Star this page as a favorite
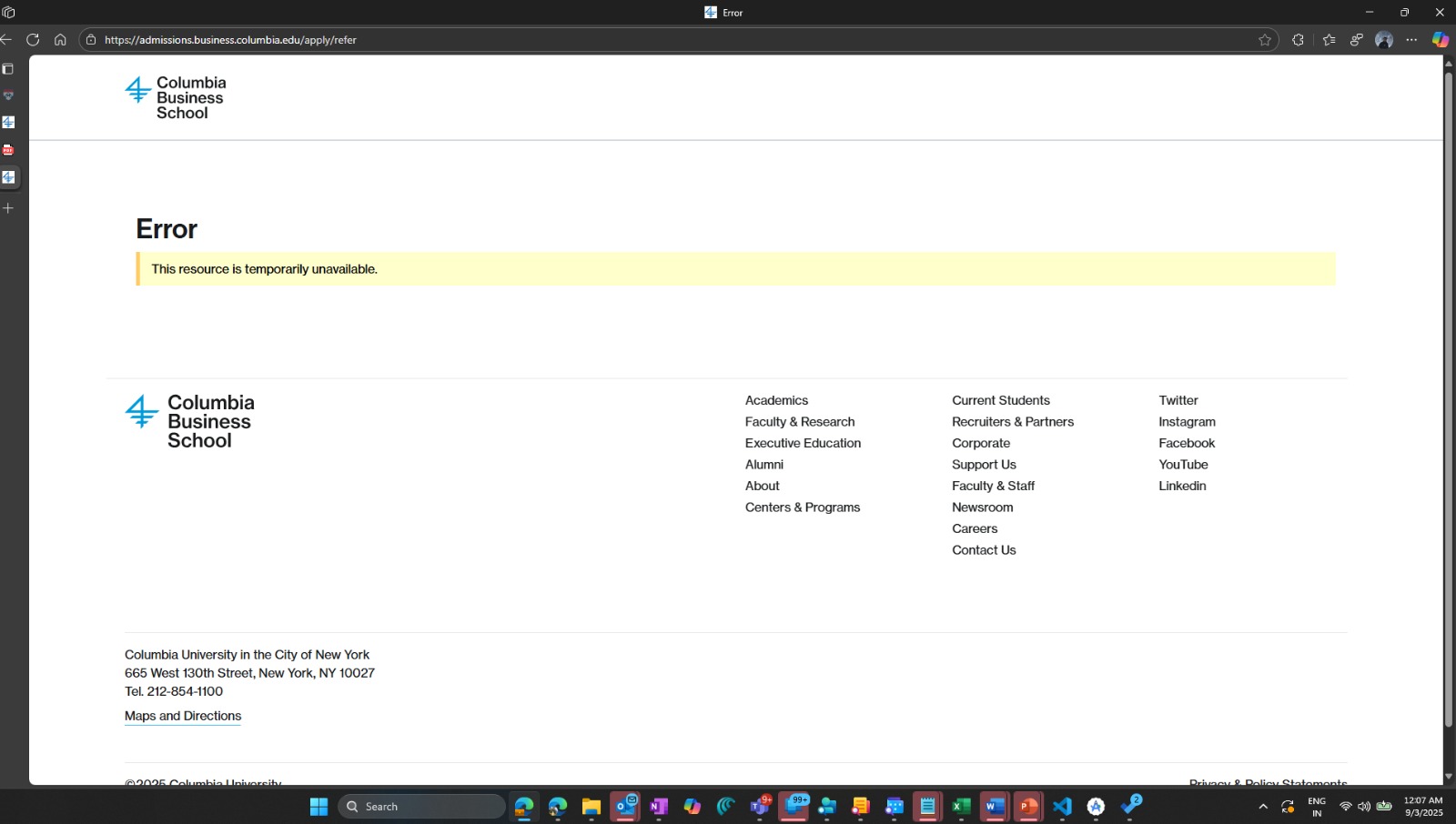This screenshot has width=1456, height=824. point(1265,40)
